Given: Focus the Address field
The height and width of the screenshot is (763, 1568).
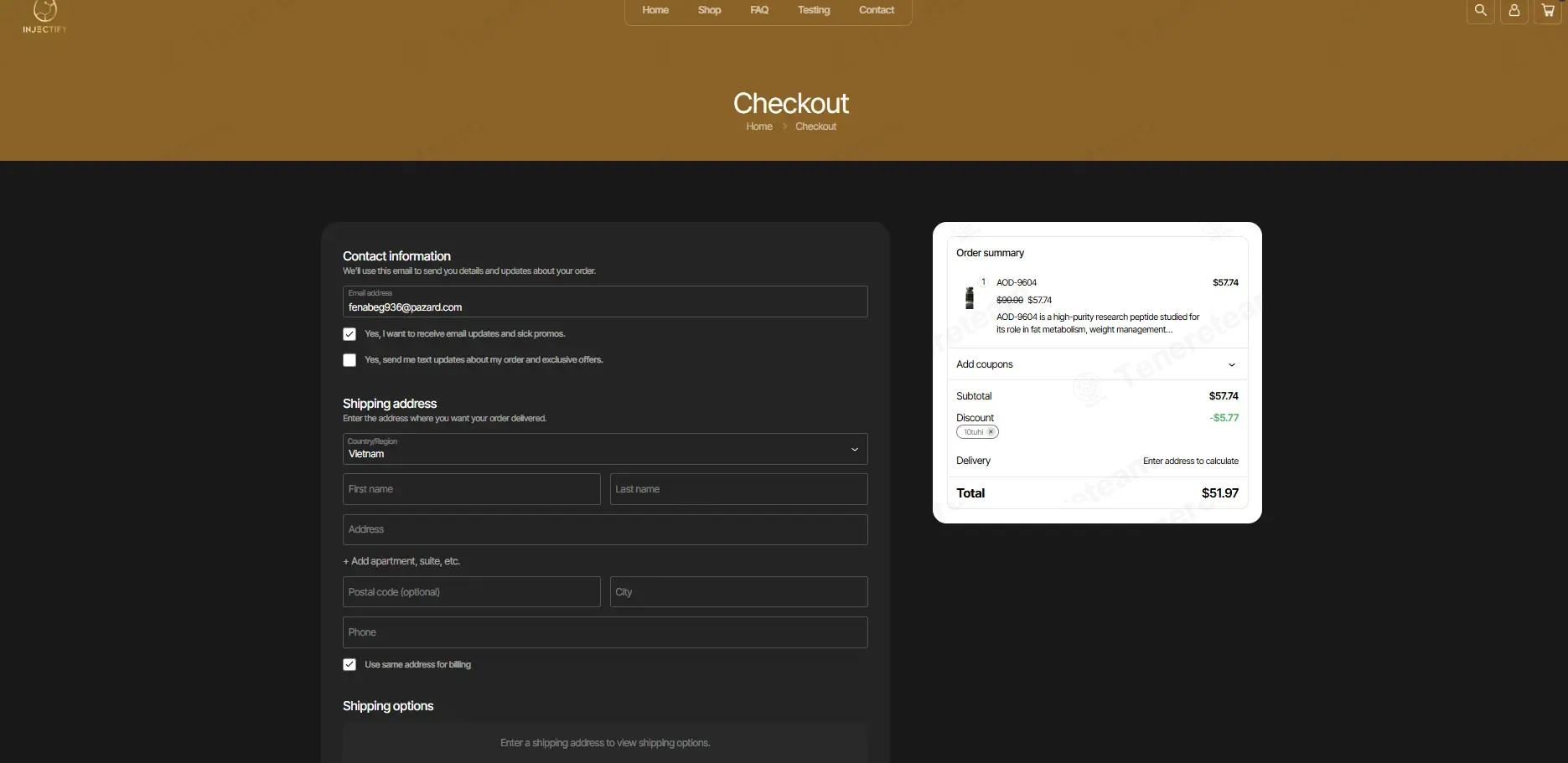Looking at the screenshot, I should click(605, 529).
